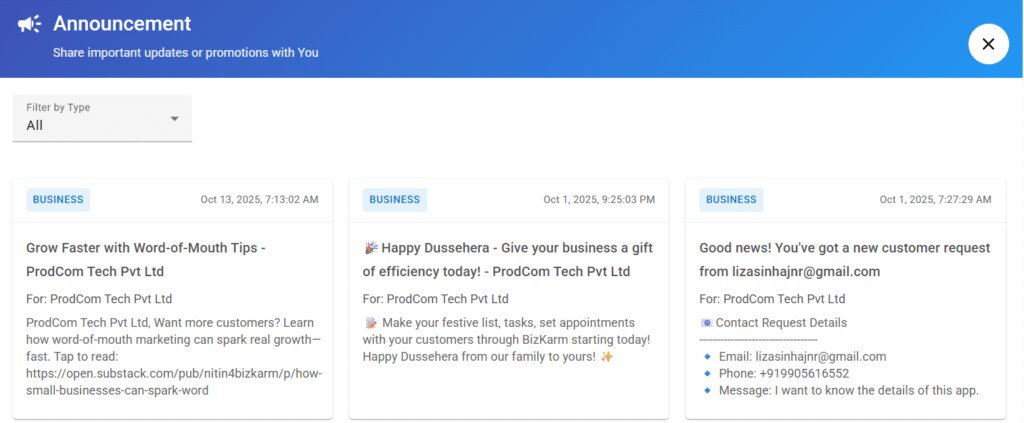Click timestamp Oct 13, 2025, 7:13:02 AM
This screenshot has height=423, width=1024.
pyautogui.click(x=259, y=200)
